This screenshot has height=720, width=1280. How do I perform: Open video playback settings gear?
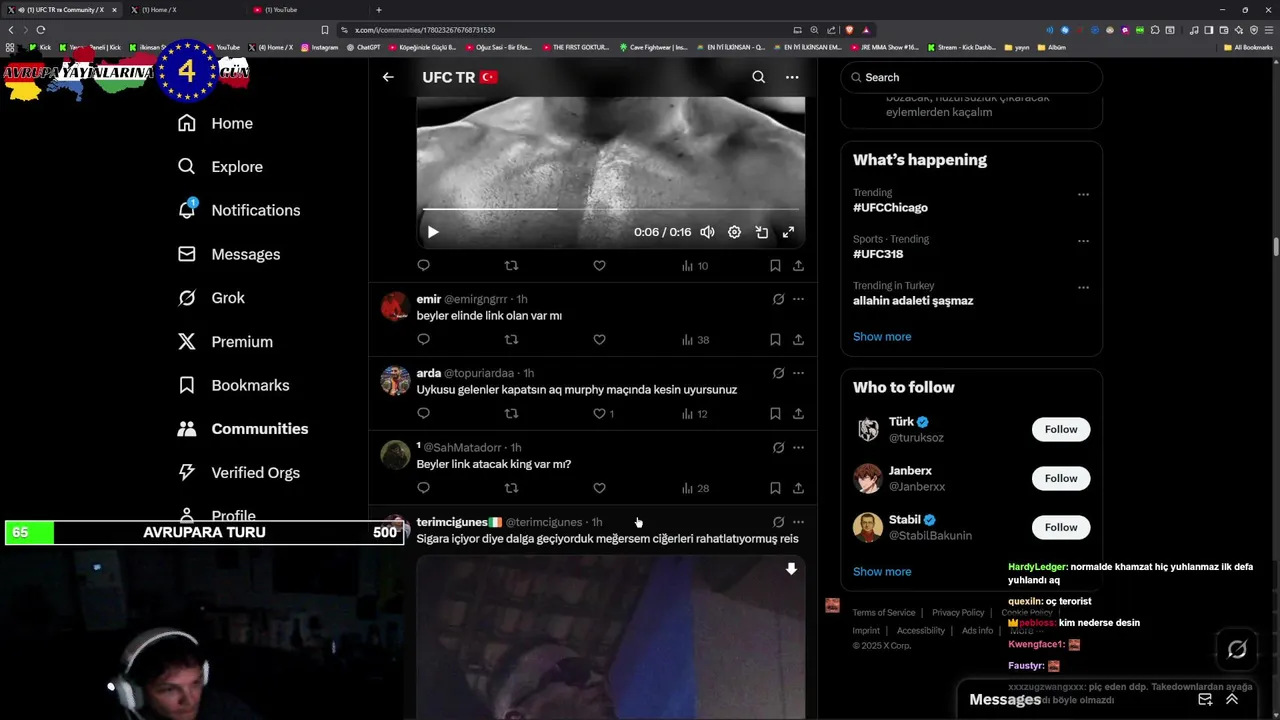coord(734,232)
